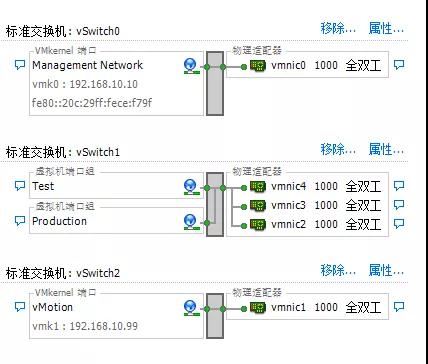The image size is (428, 364).
Task: Open the info bubble right of vmnic0
Action: (399, 65)
